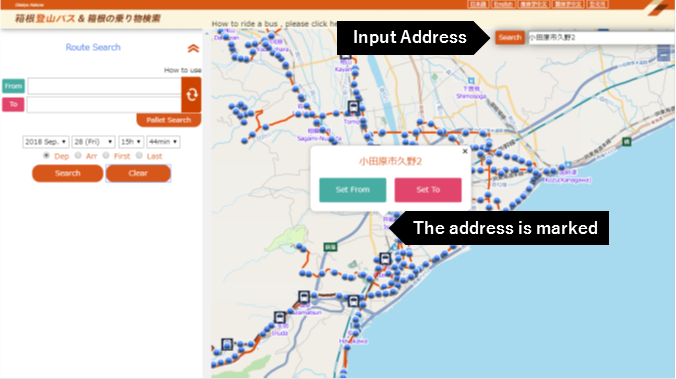The image size is (676, 379).
Task: Click the Pallet Search button
Action: coord(169,120)
